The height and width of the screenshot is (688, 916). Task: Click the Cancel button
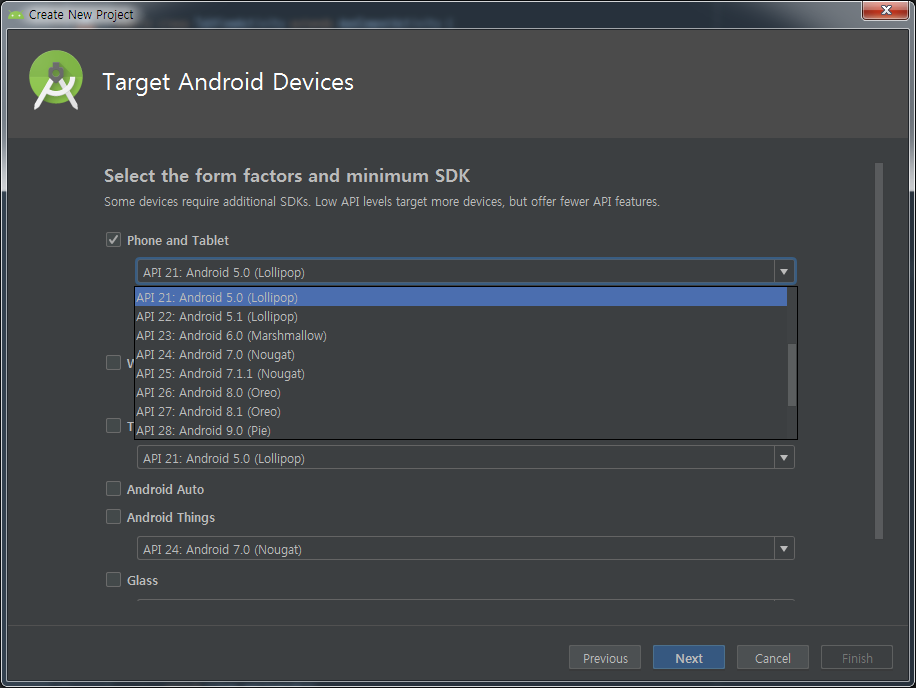click(772, 658)
